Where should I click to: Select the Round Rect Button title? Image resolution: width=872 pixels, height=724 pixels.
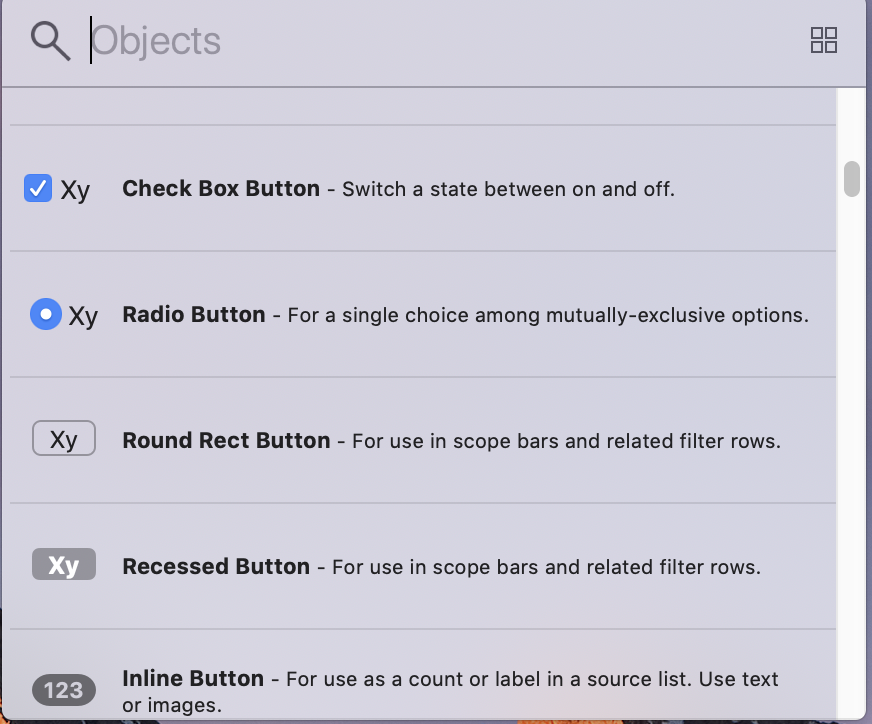coord(226,440)
